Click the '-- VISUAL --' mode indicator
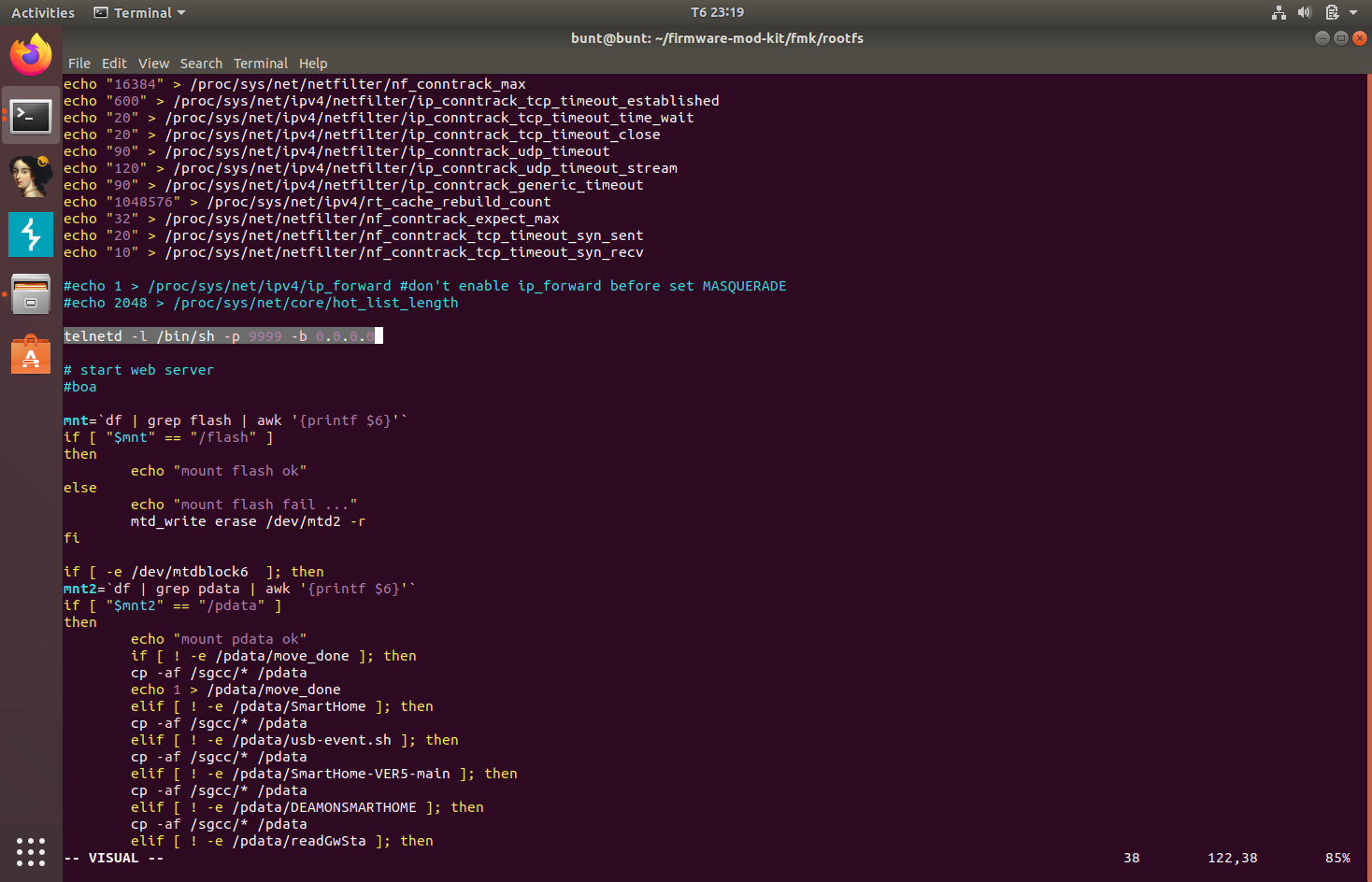The height and width of the screenshot is (882, 1372). [x=114, y=858]
